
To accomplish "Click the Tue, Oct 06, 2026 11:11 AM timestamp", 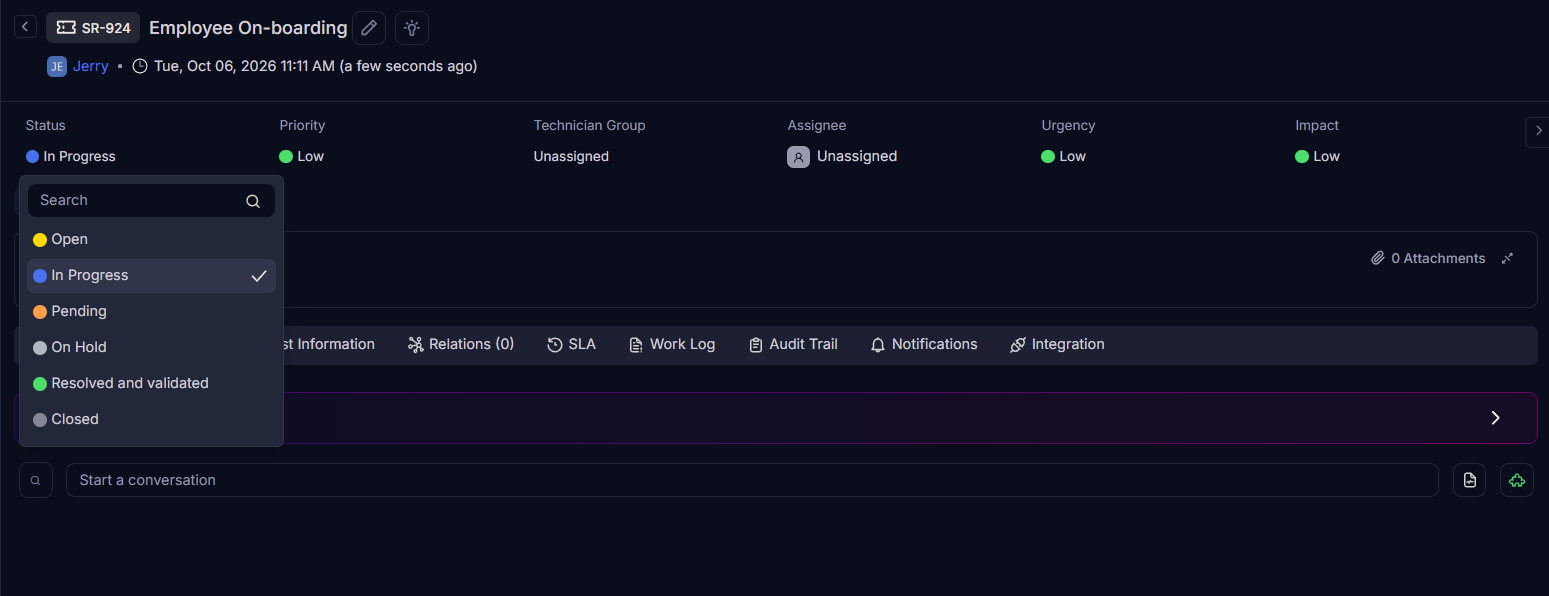I will pos(244,66).
